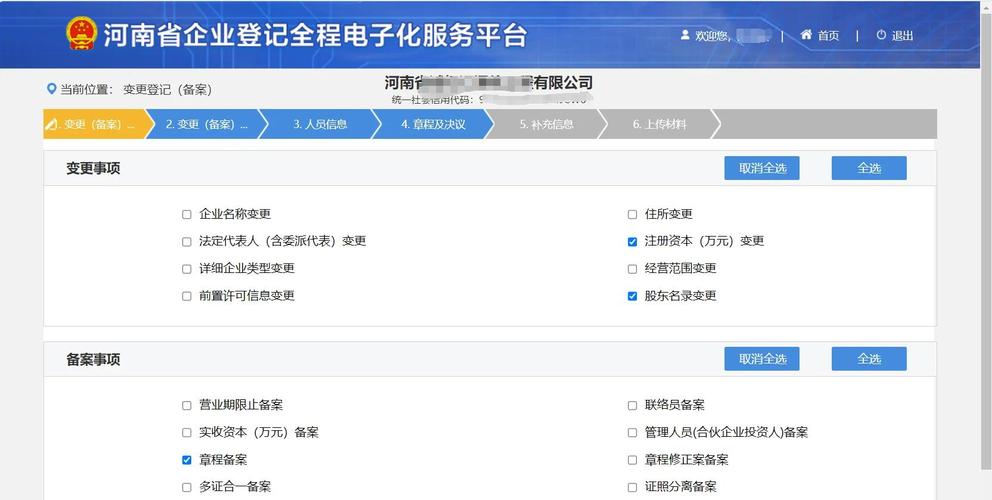Click the 备案事项 section heading
The image size is (992, 500).
point(93,359)
